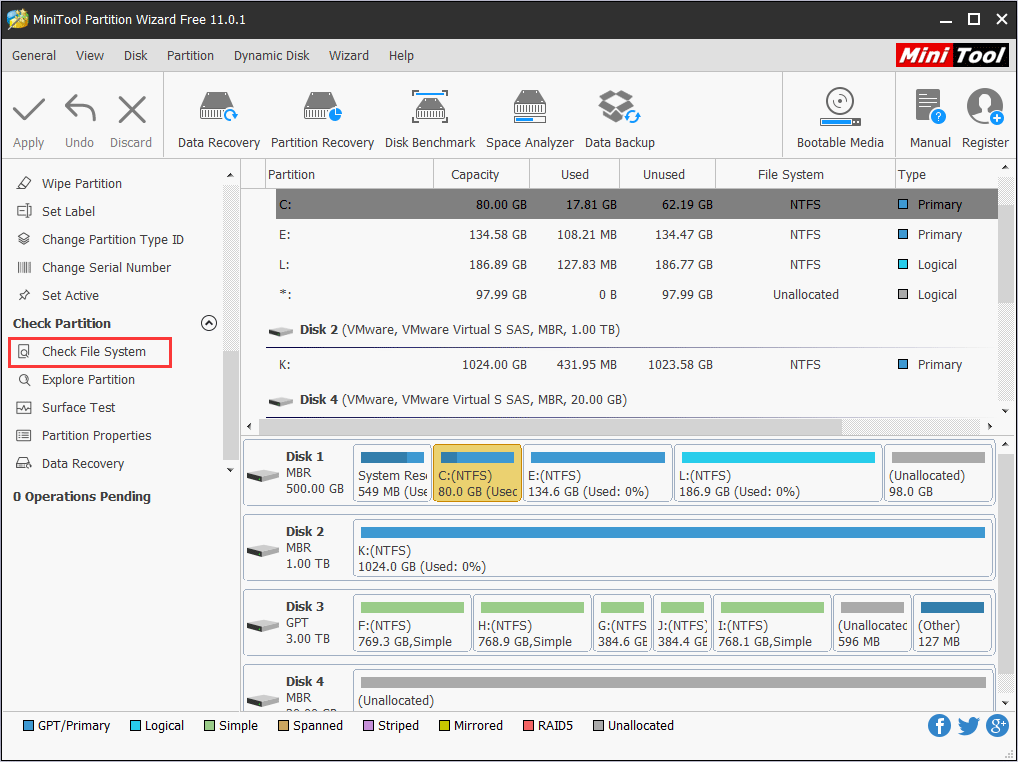Click partition list horizontal scroll right arrow

[989, 426]
